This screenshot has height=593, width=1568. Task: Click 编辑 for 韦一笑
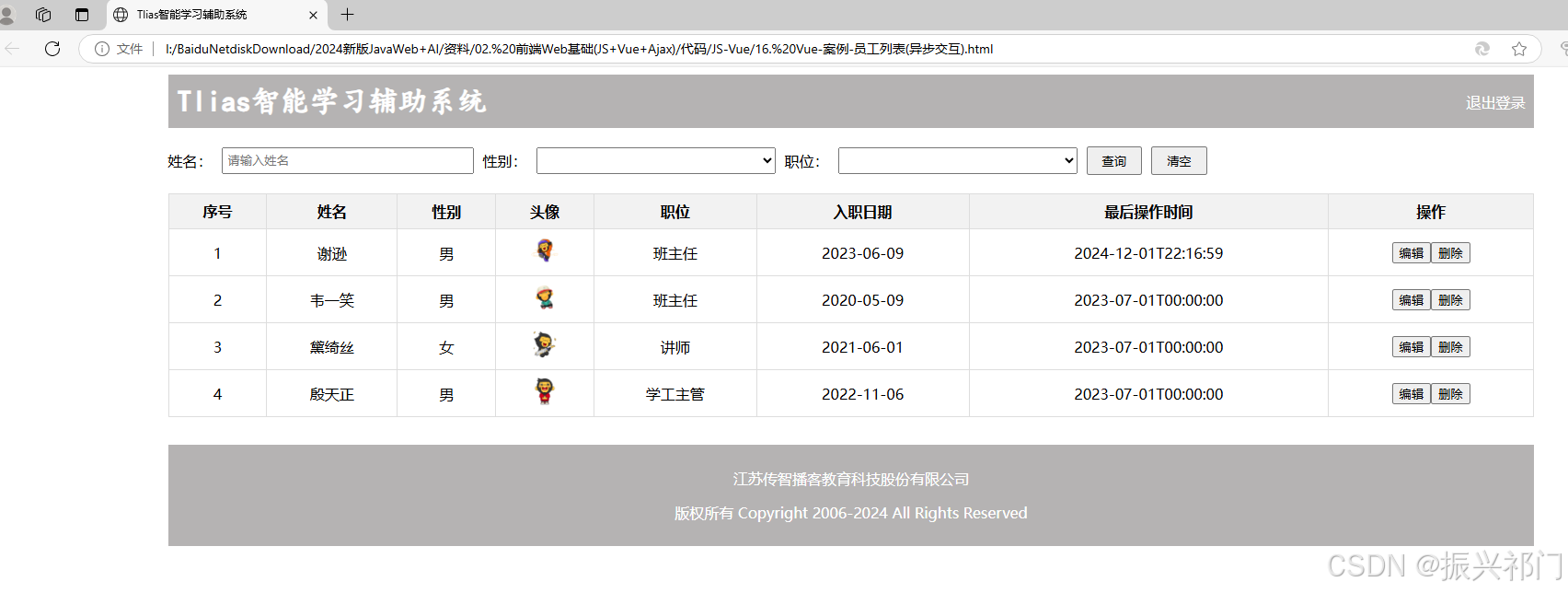(1412, 300)
